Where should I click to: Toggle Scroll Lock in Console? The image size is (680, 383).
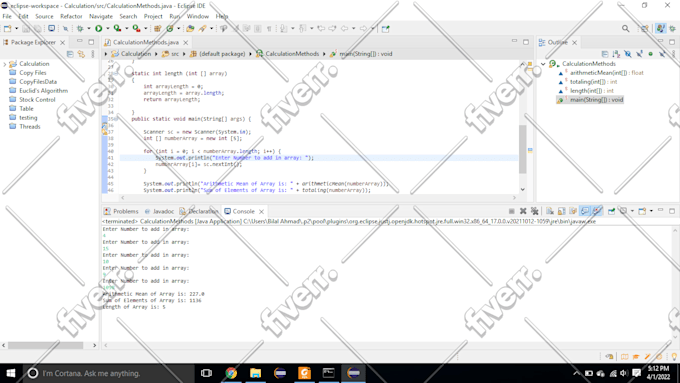(562, 211)
